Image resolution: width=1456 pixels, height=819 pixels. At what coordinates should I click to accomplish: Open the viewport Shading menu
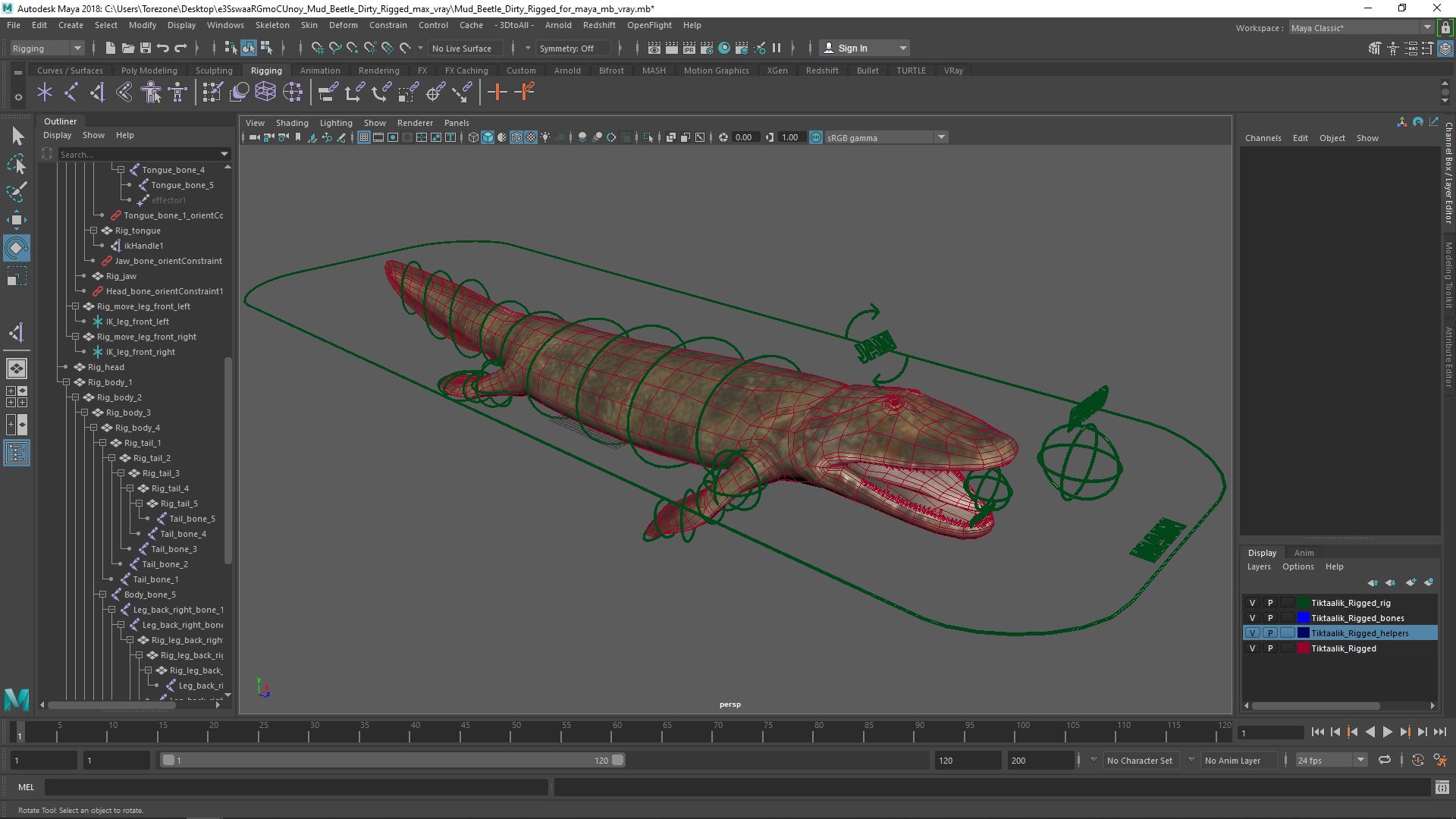292,123
